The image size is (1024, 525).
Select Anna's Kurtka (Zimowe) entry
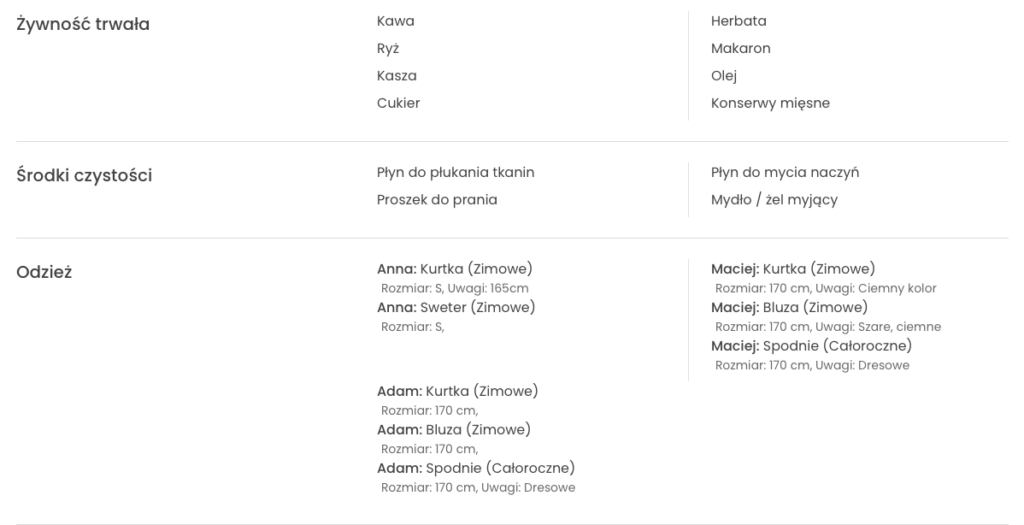click(454, 268)
